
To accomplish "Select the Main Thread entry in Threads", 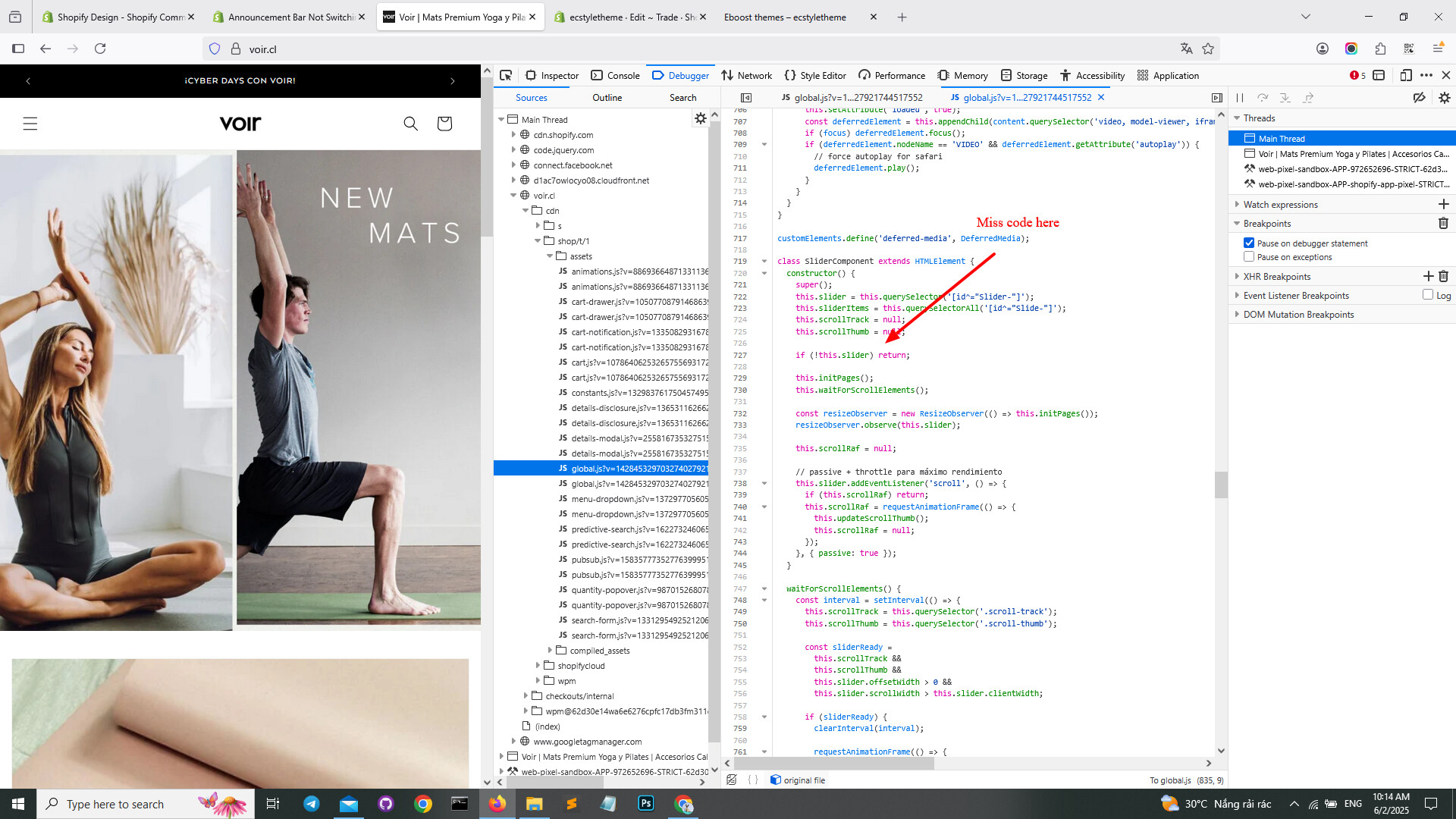I will click(1341, 139).
